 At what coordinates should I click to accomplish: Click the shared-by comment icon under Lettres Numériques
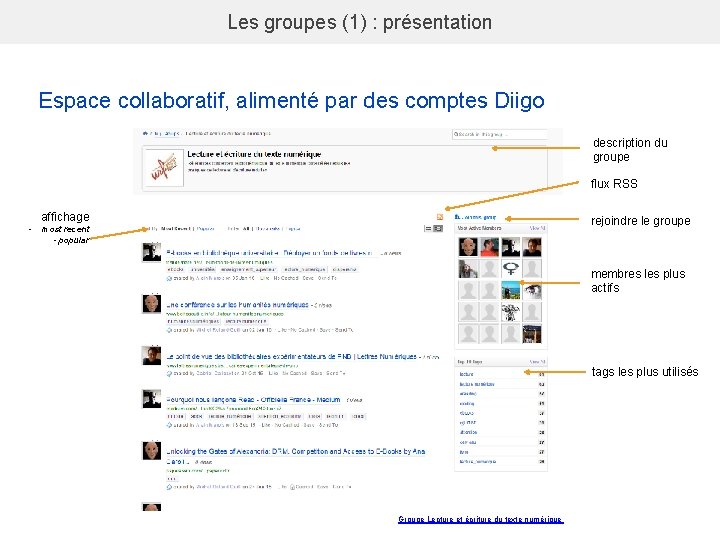[169, 373]
